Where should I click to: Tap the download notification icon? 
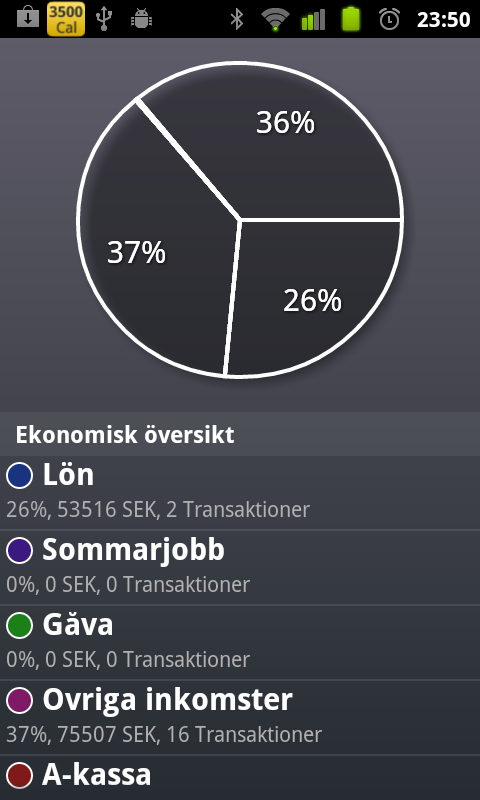coord(28,18)
